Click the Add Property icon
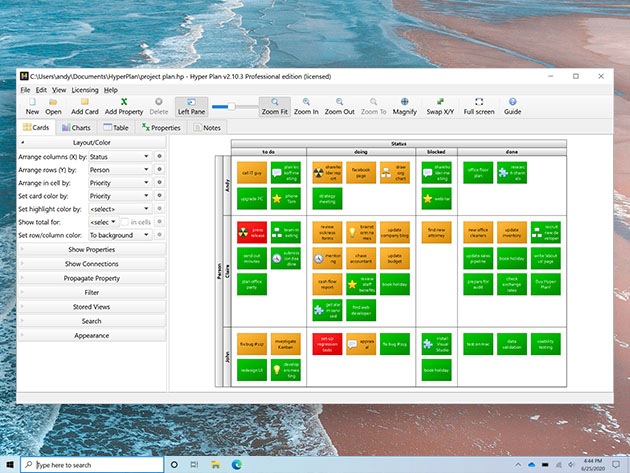Viewport: 630px width, 473px height. tap(124, 102)
